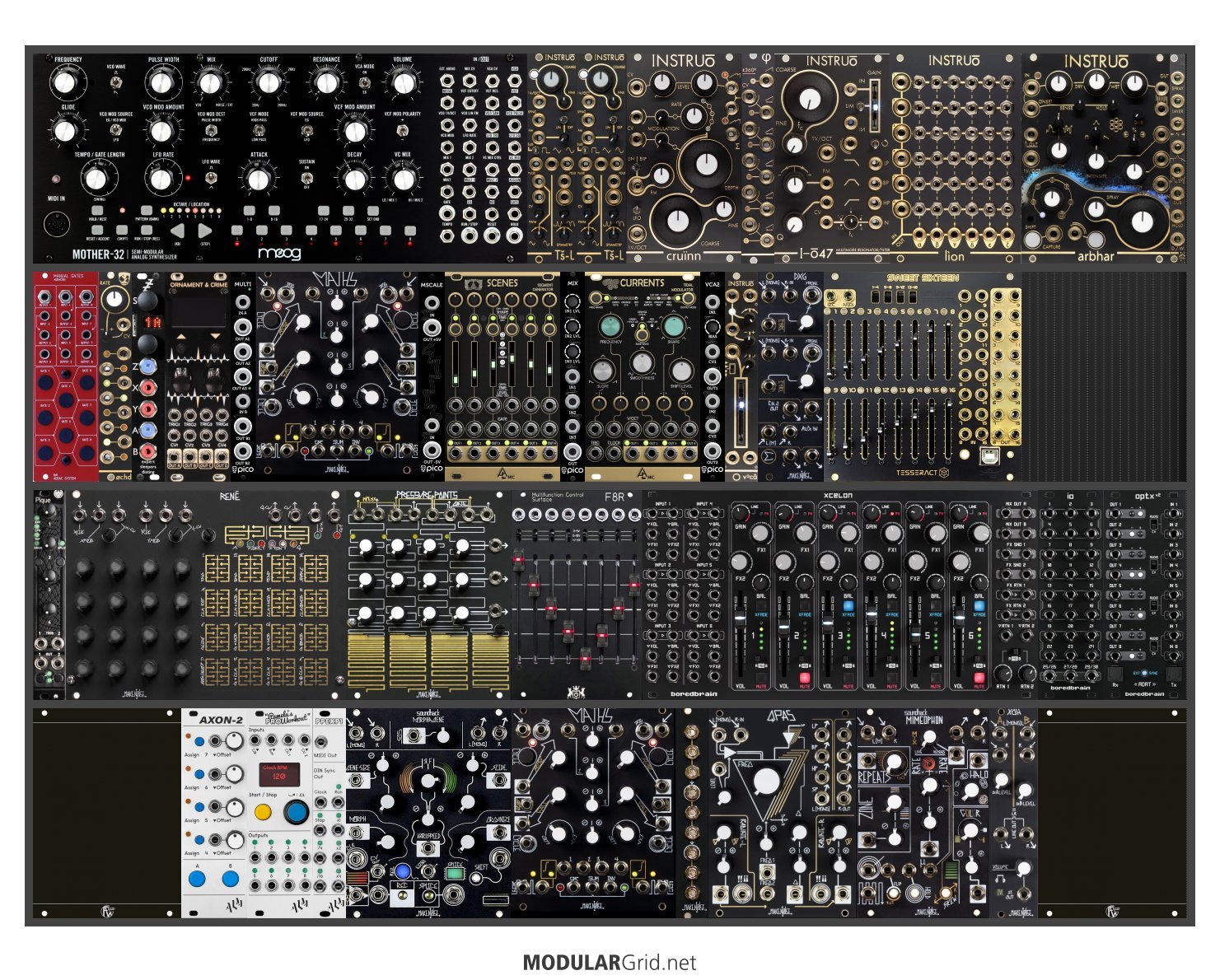Click the MOTHER-32 name label
The width and height of the screenshot is (1220, 980).
[x=98, y=254]
